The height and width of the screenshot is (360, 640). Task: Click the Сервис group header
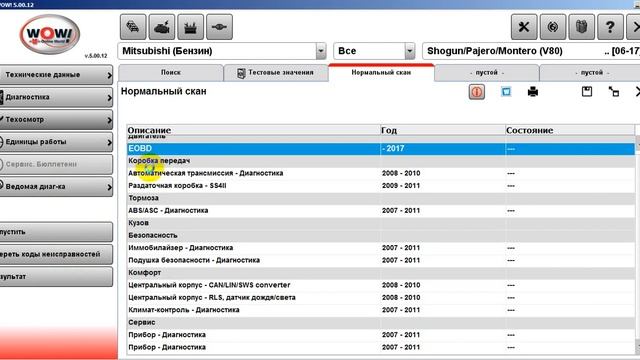pos(380,322)
